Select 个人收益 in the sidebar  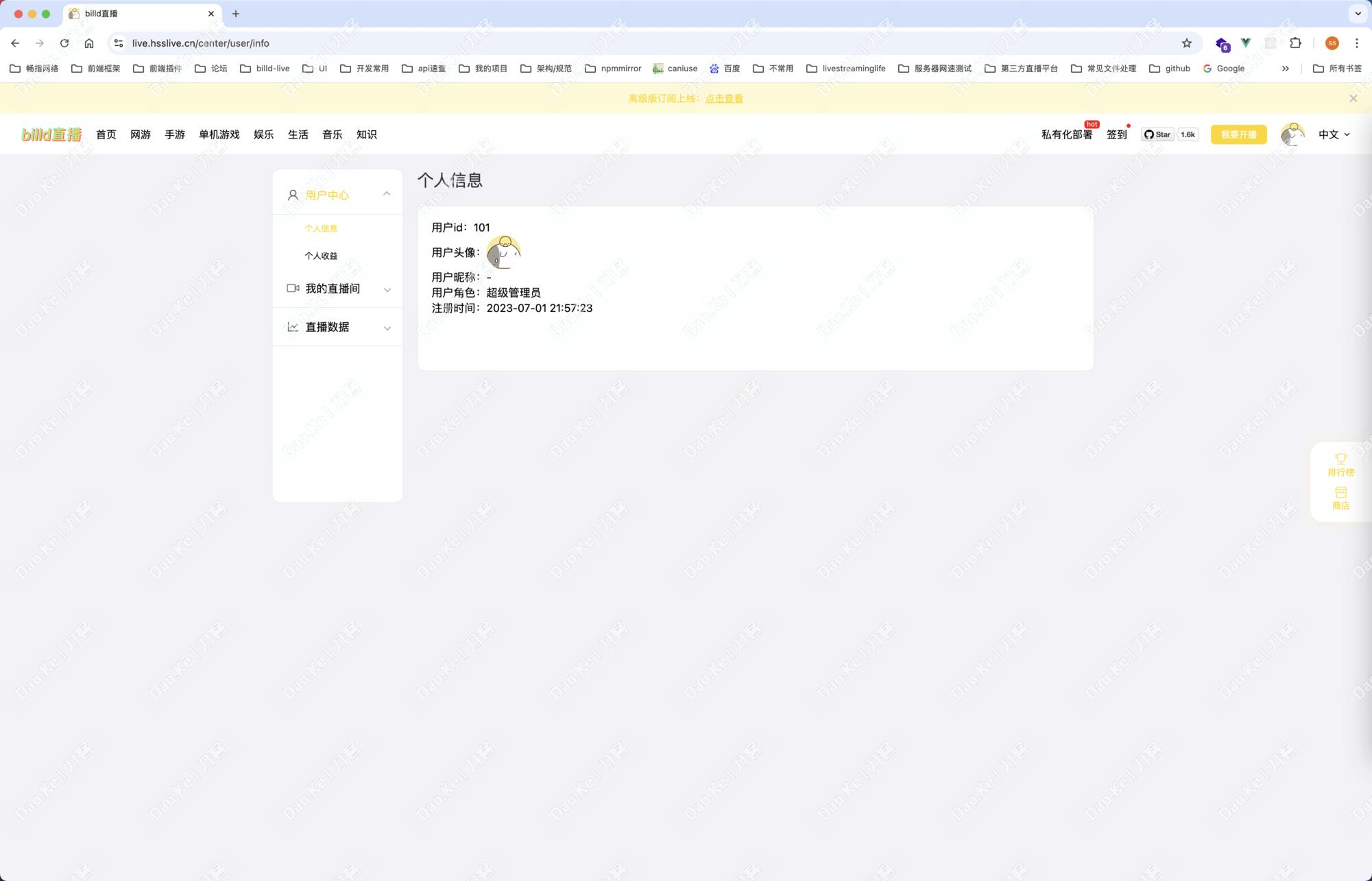pos(321,256)
